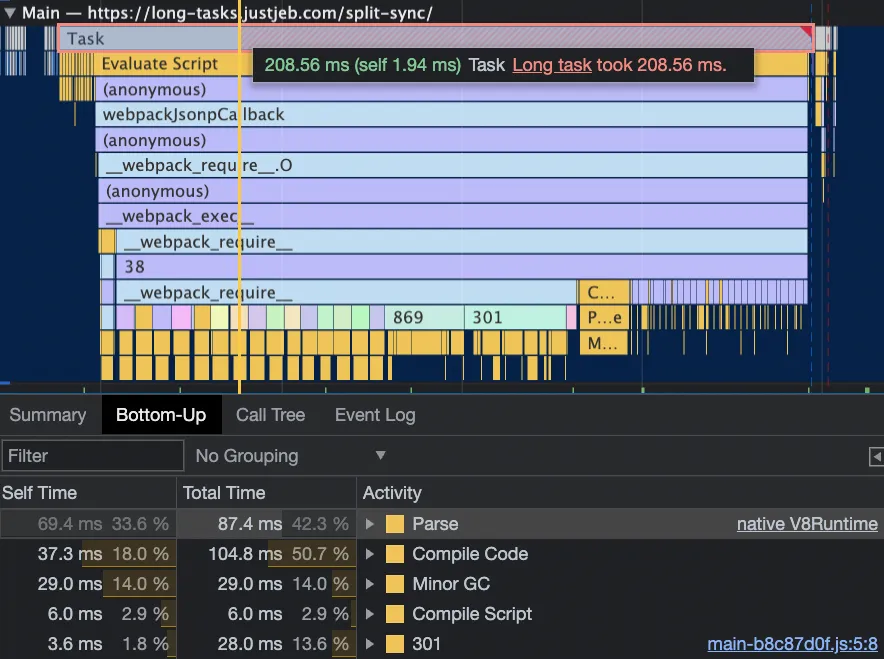The width and height of the screenshot is (884, 659).
Task: Click the '29.0 ms' self time cell
Action: pos(69,583)
